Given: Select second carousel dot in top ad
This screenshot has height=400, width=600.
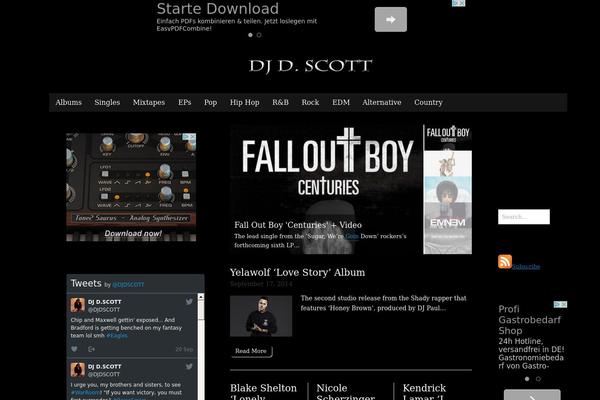Looking at the screenshot, I should [x=259, y=35].
